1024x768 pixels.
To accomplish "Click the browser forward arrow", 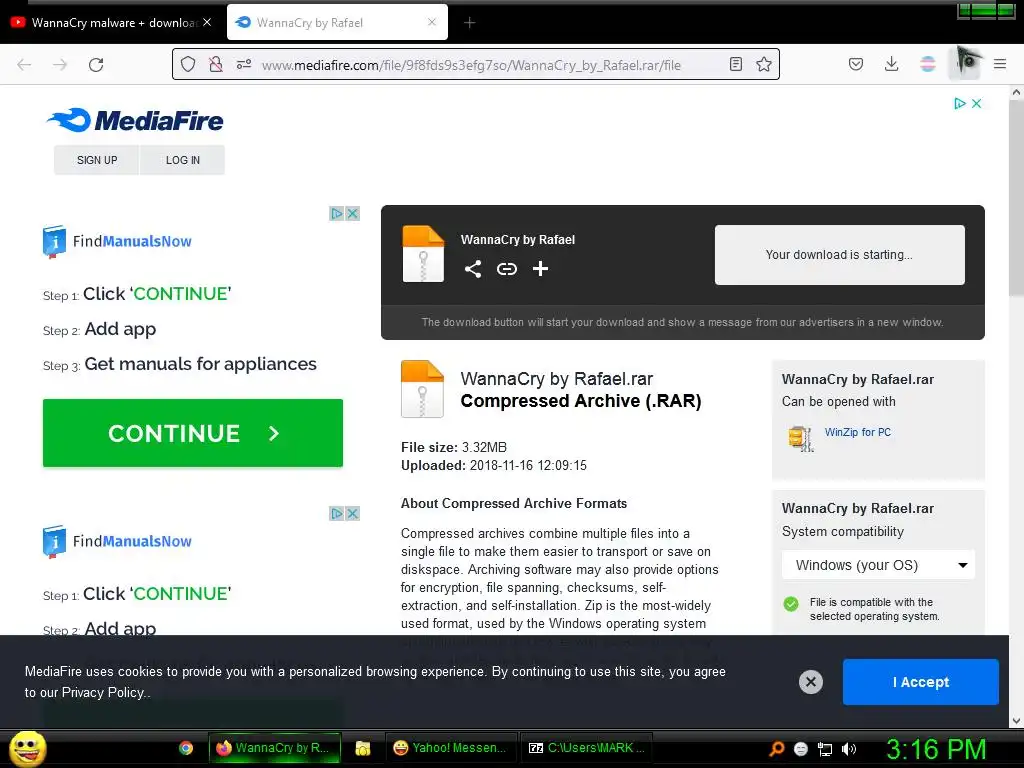I will (60, 65).
